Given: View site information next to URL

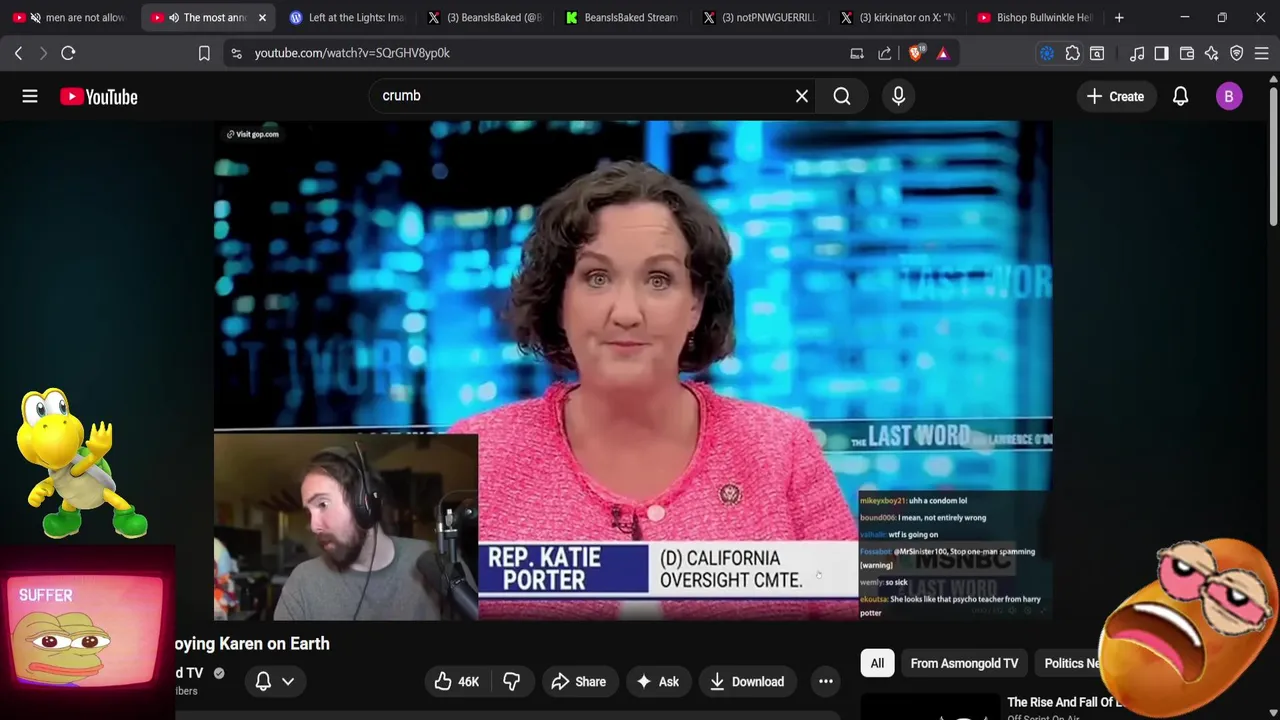Looking at the screenshot, I should click(236, 53).
